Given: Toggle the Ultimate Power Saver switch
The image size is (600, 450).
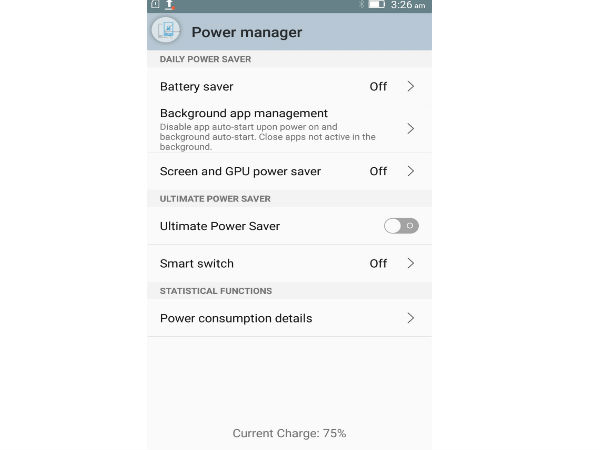Looking at the screenshot, I should (x=401, y=226).
